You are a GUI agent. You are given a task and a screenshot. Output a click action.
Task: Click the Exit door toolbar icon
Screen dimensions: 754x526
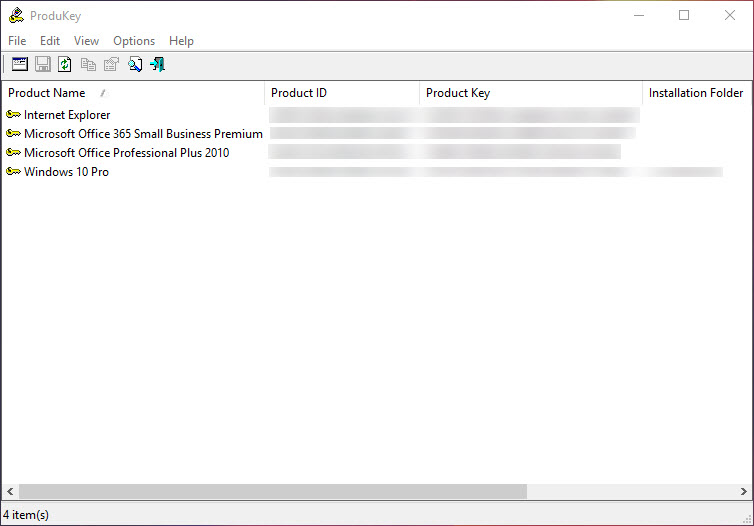(157, 64)
